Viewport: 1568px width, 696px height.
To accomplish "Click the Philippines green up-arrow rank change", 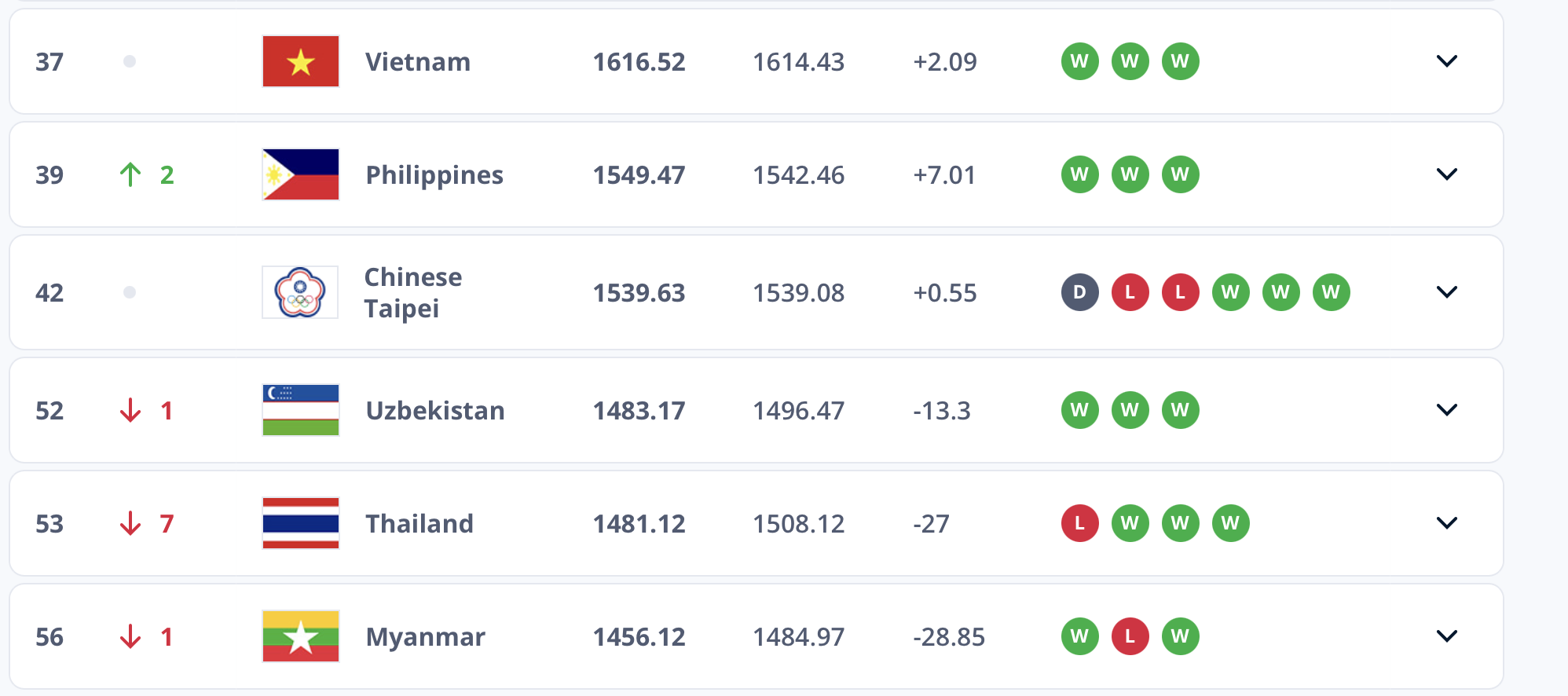I will pos(131,174).
